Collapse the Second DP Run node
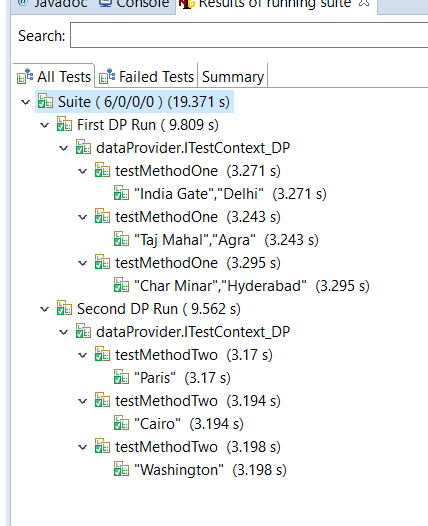Screen dimensions: 428x526 point(45,309)
